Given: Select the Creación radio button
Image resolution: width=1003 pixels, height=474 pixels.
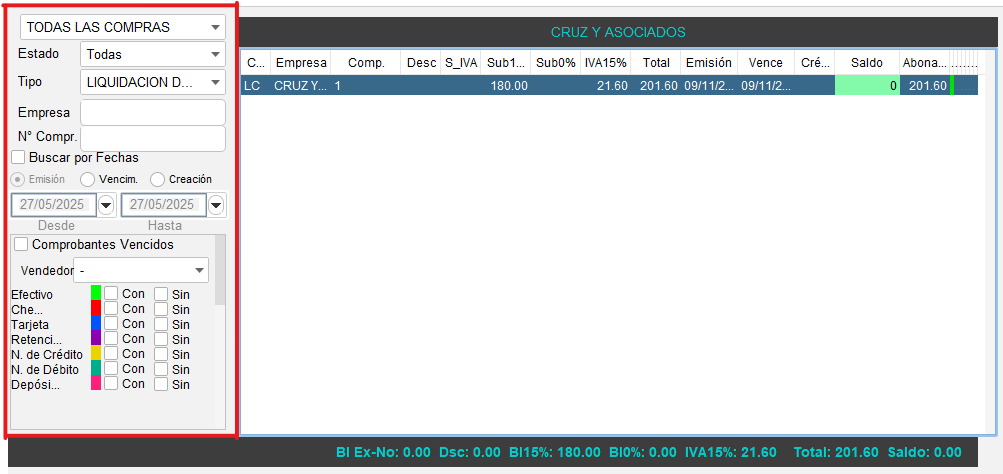Looking at the screenshot, I should click(x=158, y=179).
